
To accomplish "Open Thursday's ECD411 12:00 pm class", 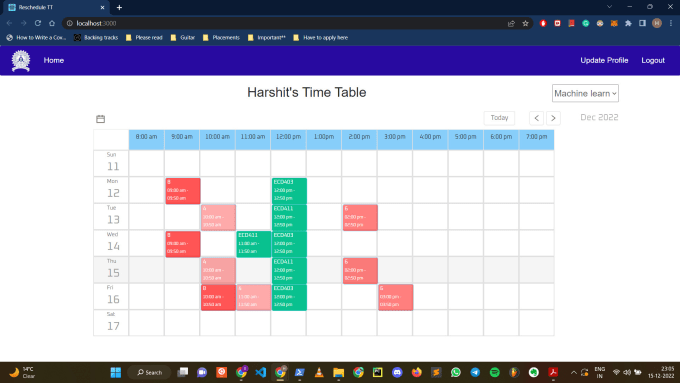I will coord(289,270).
